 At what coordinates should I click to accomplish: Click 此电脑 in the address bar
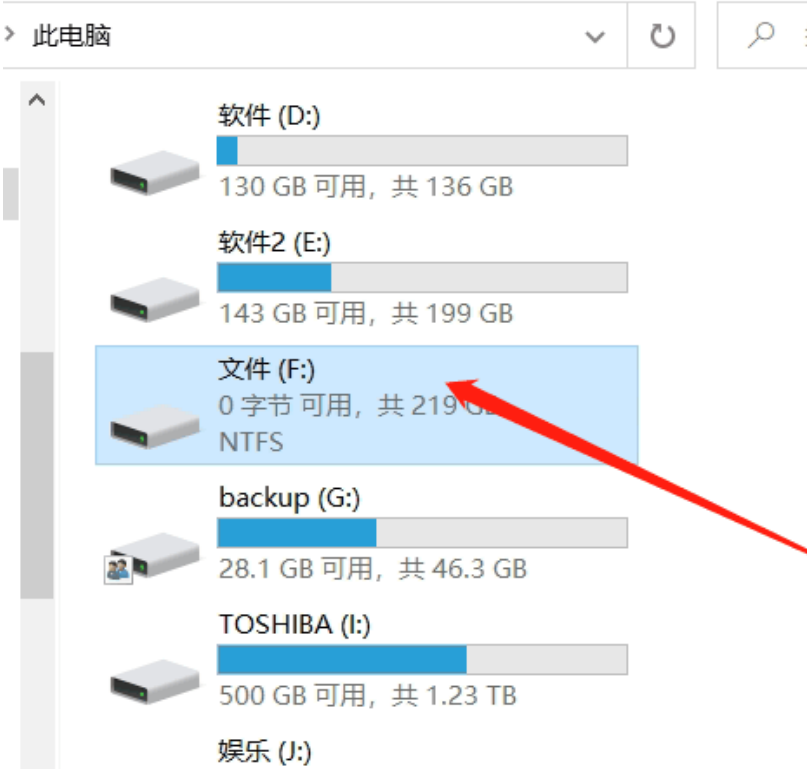[x=72, y=36]
